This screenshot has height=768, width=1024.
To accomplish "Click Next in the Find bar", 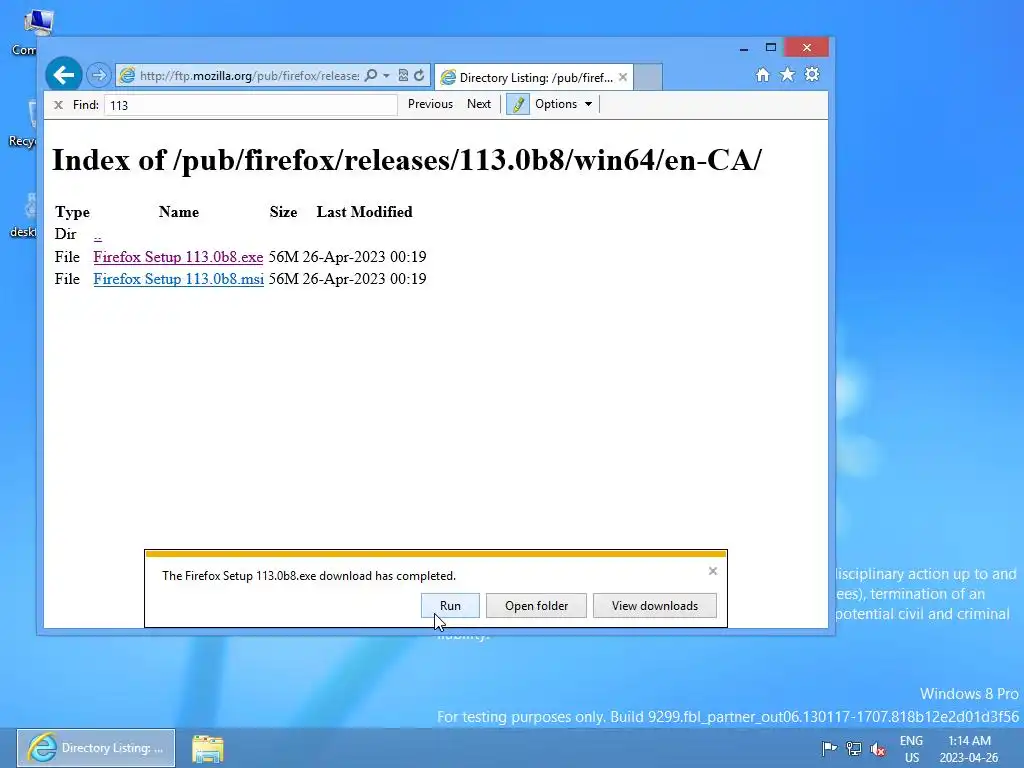I will pos(479,104).
